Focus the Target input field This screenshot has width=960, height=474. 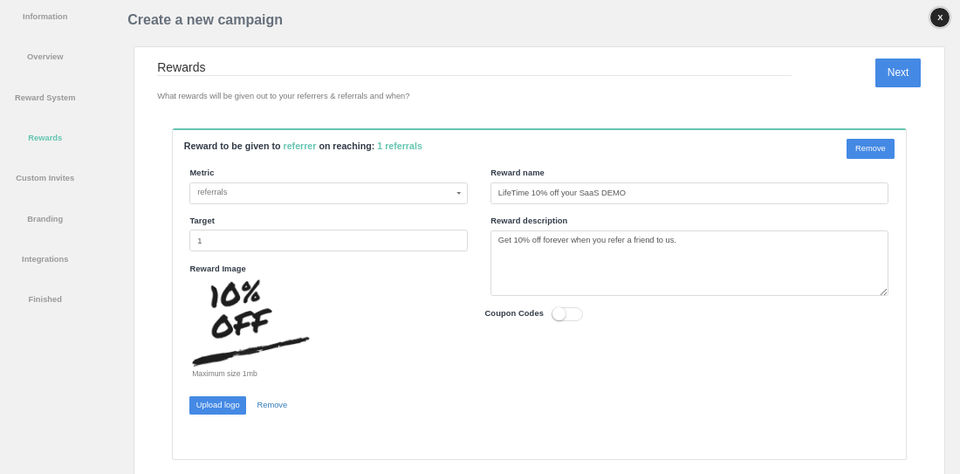328,241
